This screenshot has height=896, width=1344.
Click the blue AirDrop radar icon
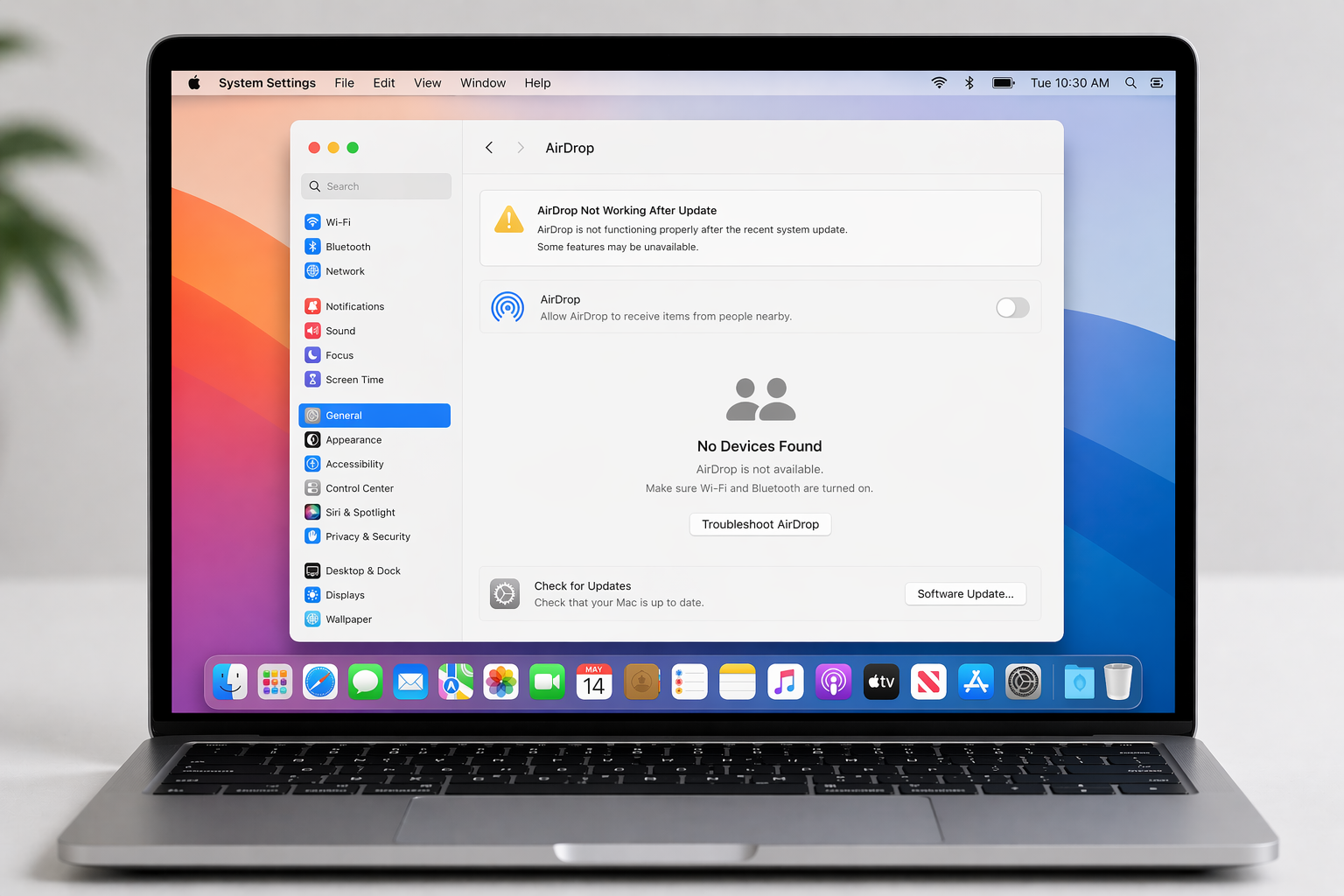click(507, 307)
